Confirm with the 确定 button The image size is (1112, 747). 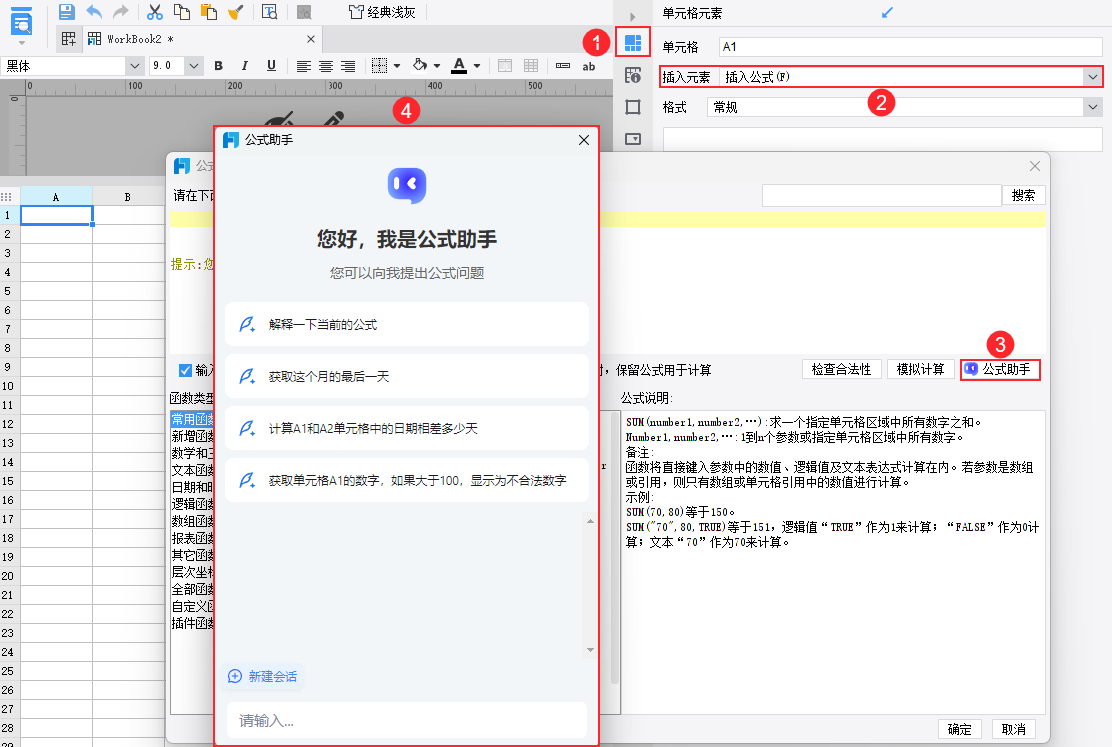pyautogui.click(x=960, y=729)
